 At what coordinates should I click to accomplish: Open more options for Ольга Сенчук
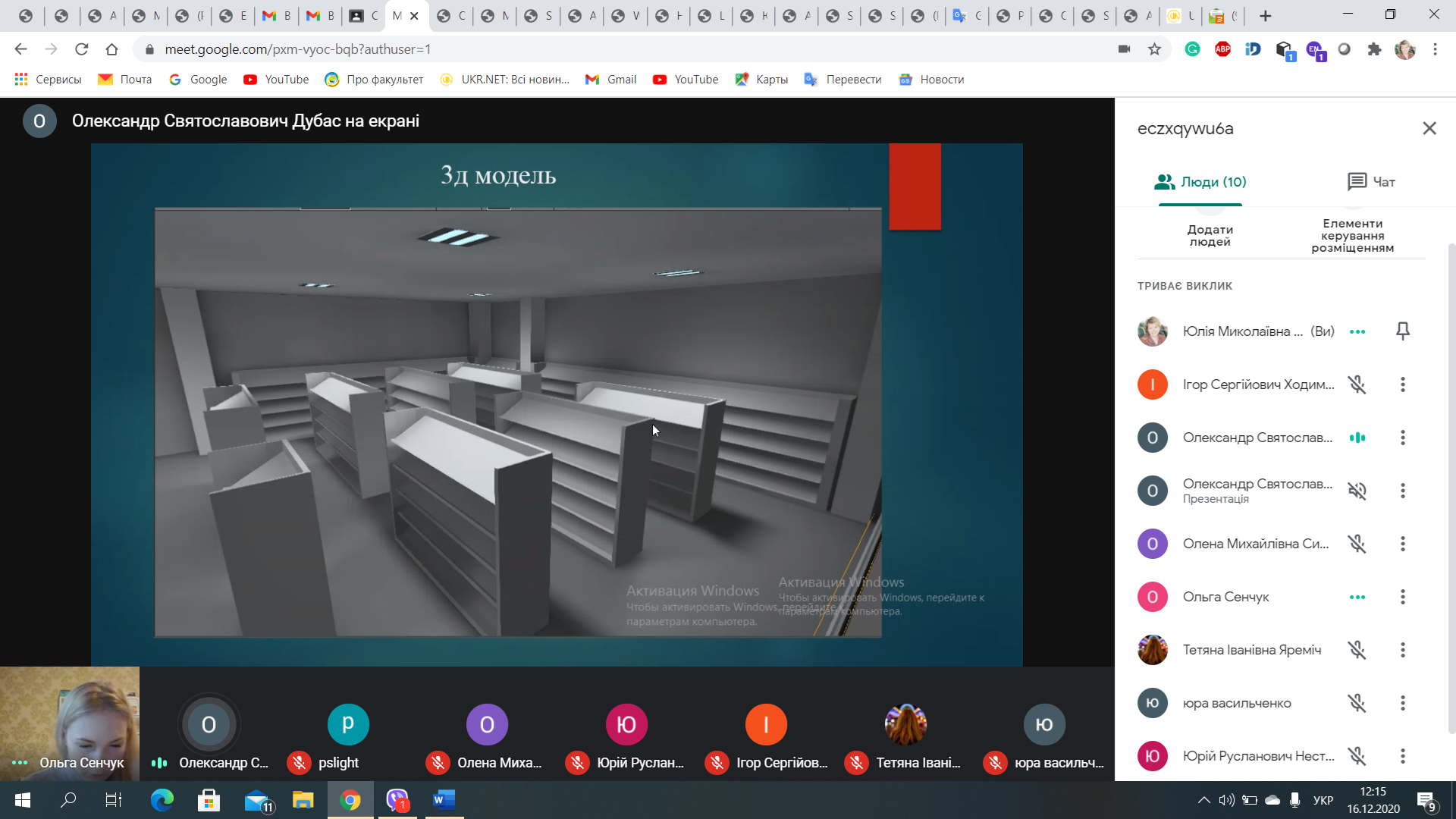(x=1402, y=597)
